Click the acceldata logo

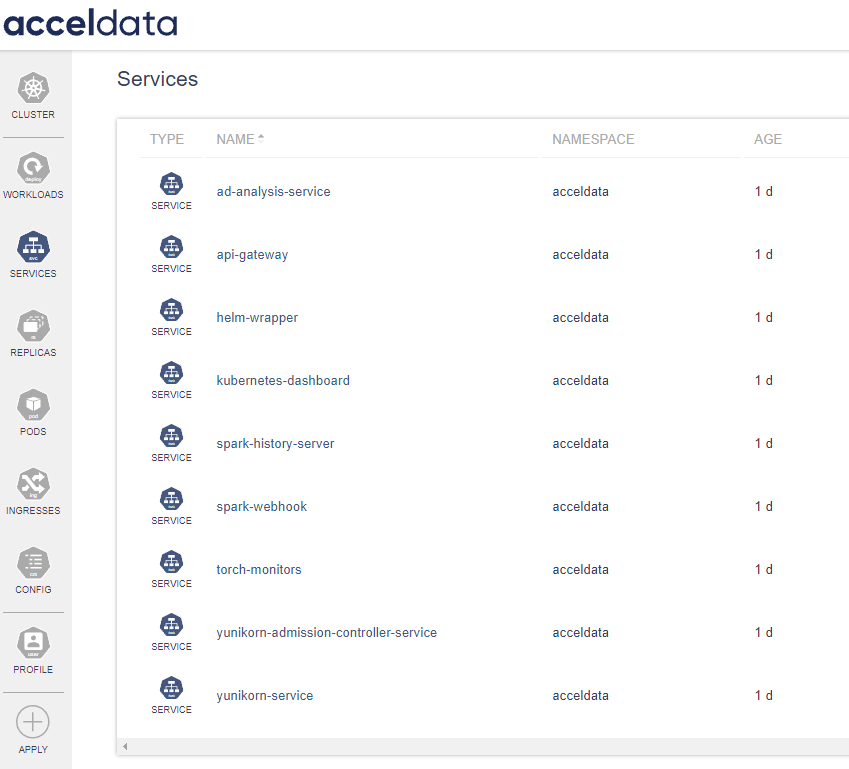pos(90,24)
